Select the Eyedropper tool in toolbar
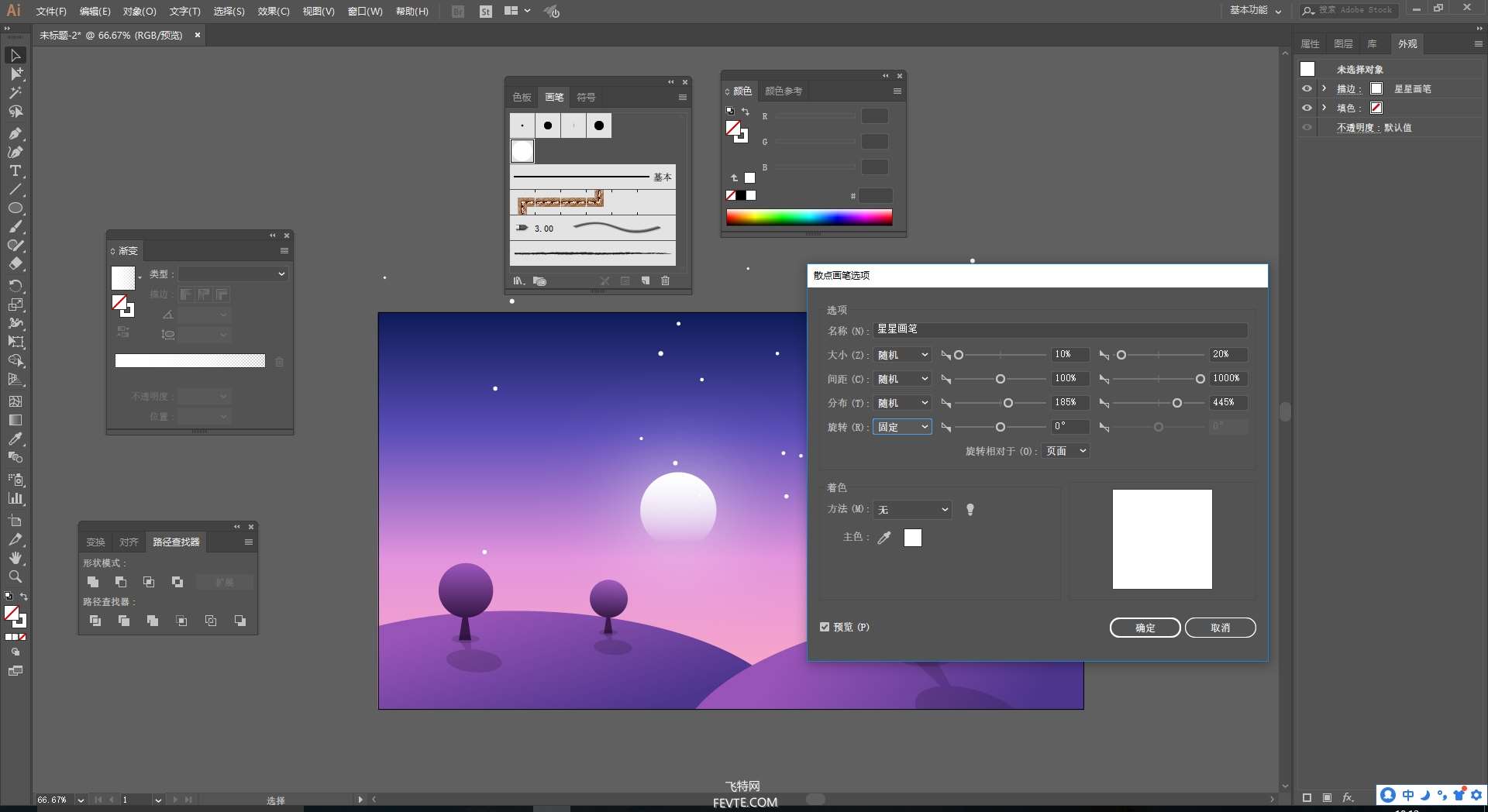 [15, 439]
